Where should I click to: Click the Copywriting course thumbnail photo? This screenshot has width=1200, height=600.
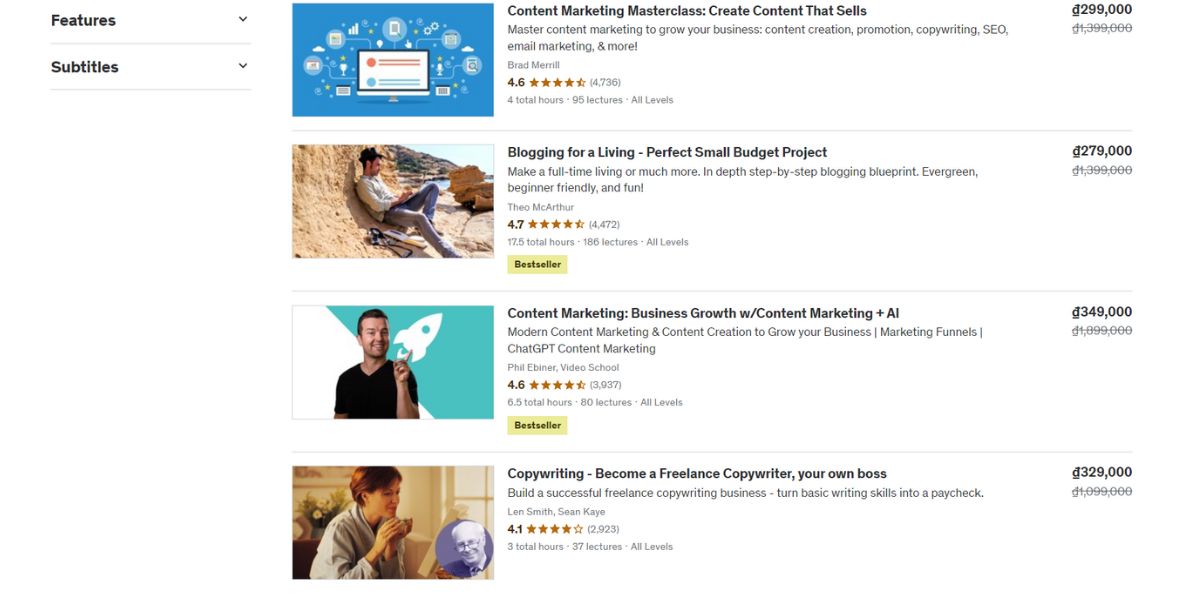pos(392,522)
